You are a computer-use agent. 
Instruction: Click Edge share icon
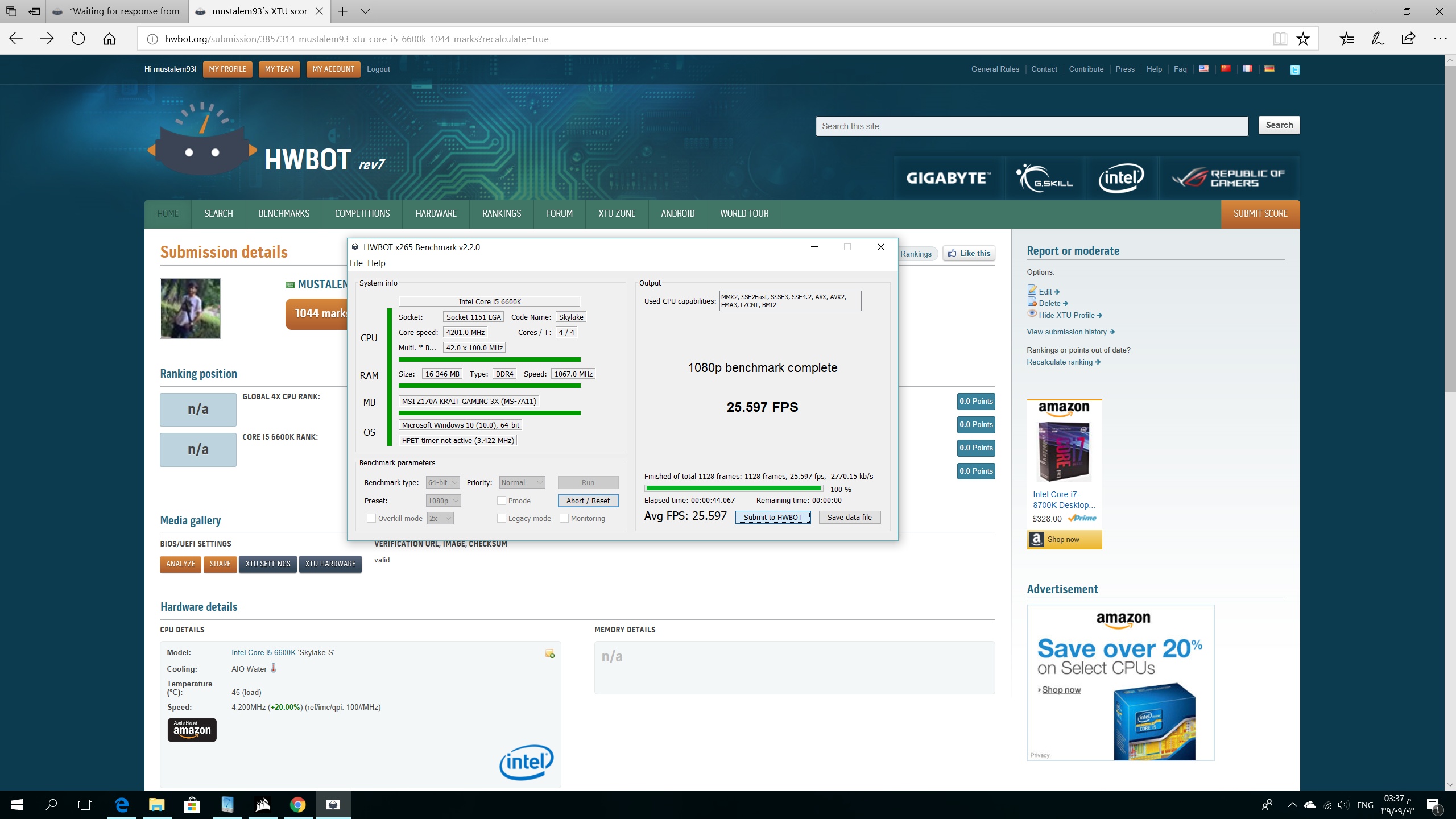pos(1409,39)
